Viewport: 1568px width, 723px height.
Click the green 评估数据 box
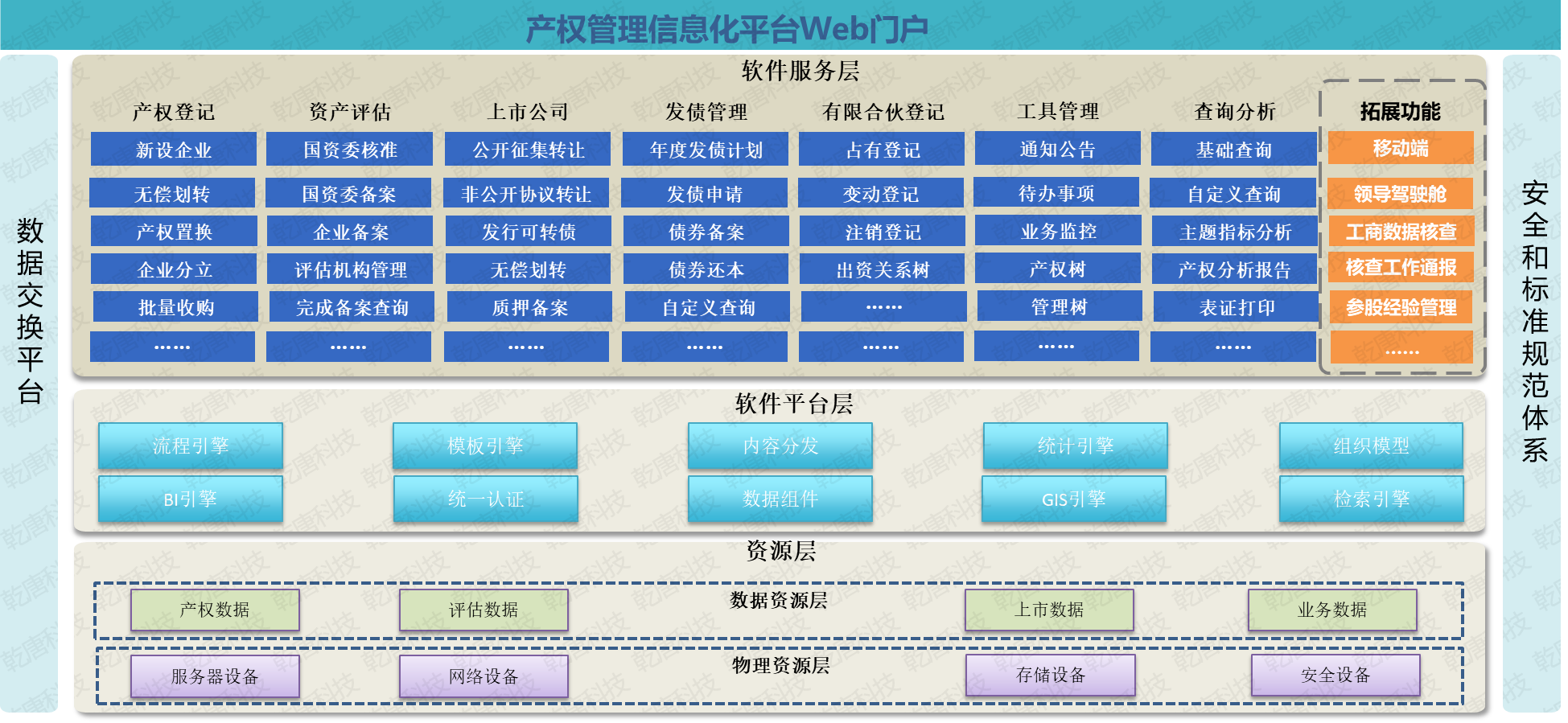[484, 610]
